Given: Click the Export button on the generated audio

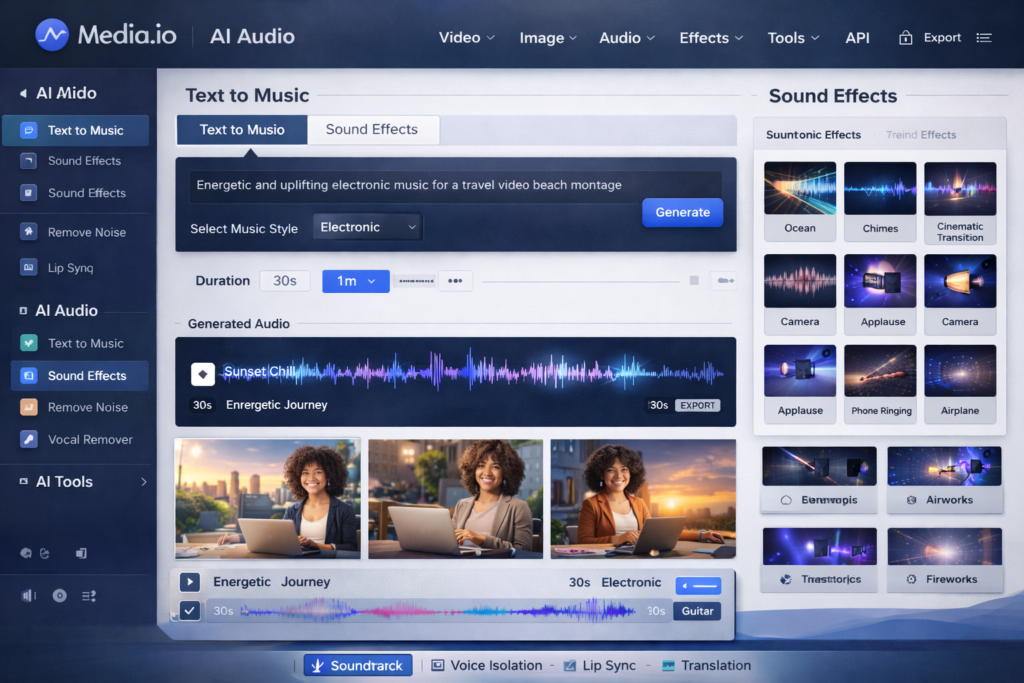Looking at the screenshot, I should pyautogui.click(x=697, y=405).
